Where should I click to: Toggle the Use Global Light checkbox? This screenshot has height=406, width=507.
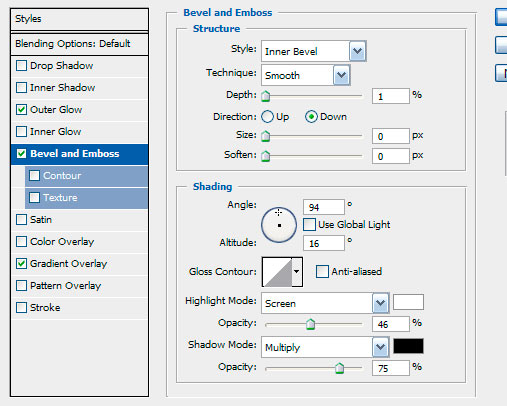309,224
